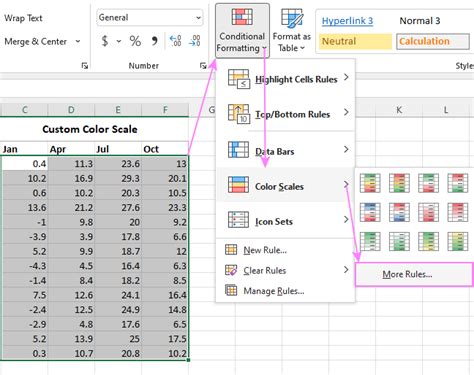Select Green-Yellow-Red color scale preset
The height and width of the screenshot is (375, 474).
click(x=370, y=183)
